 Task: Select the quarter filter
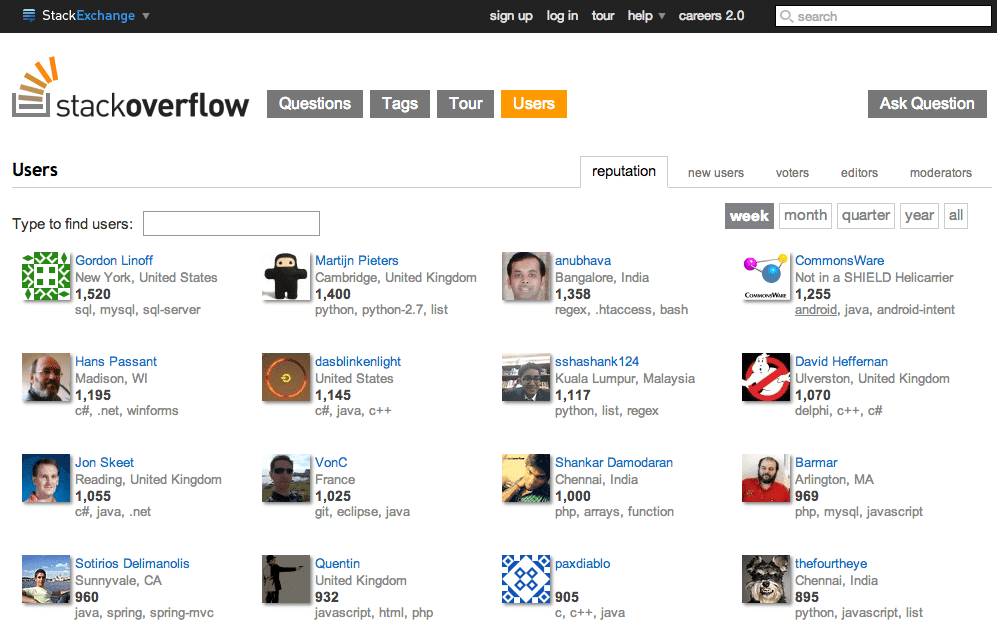pos(865,216)
